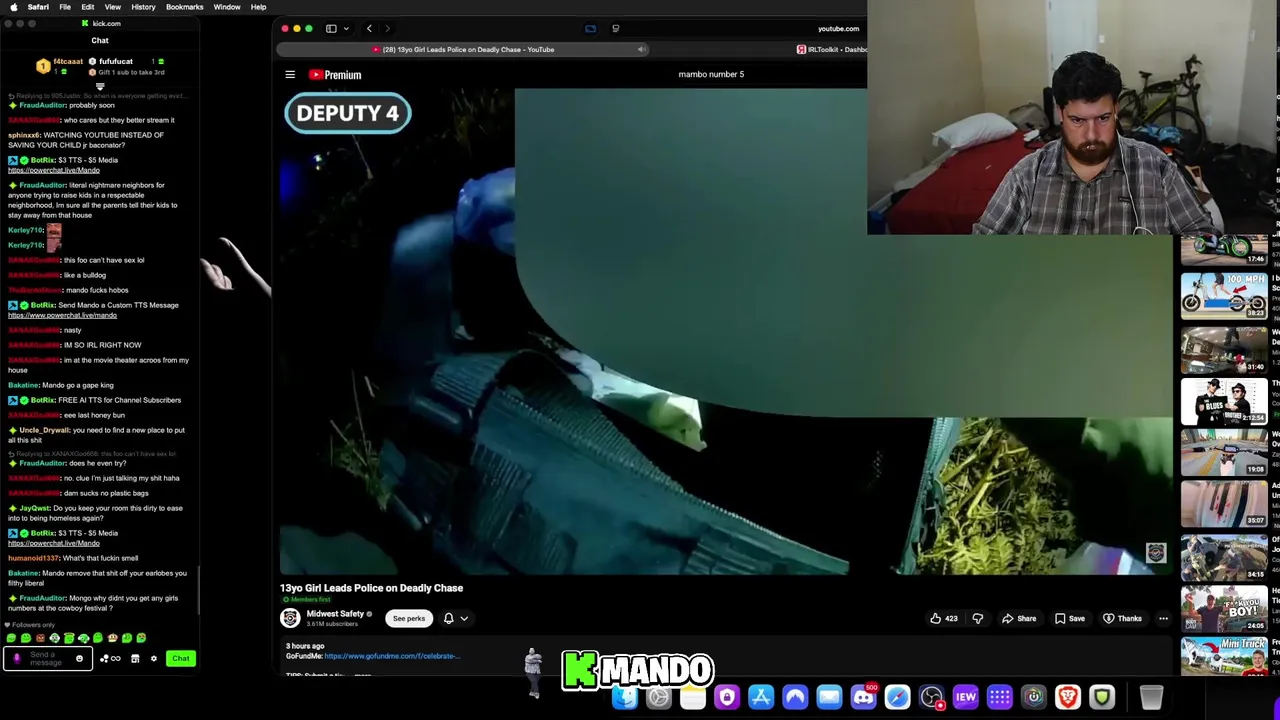
Task: Open the Mini Truck recommended video thumbnail
Action: pyautogui.click(x=1224, y=656)
